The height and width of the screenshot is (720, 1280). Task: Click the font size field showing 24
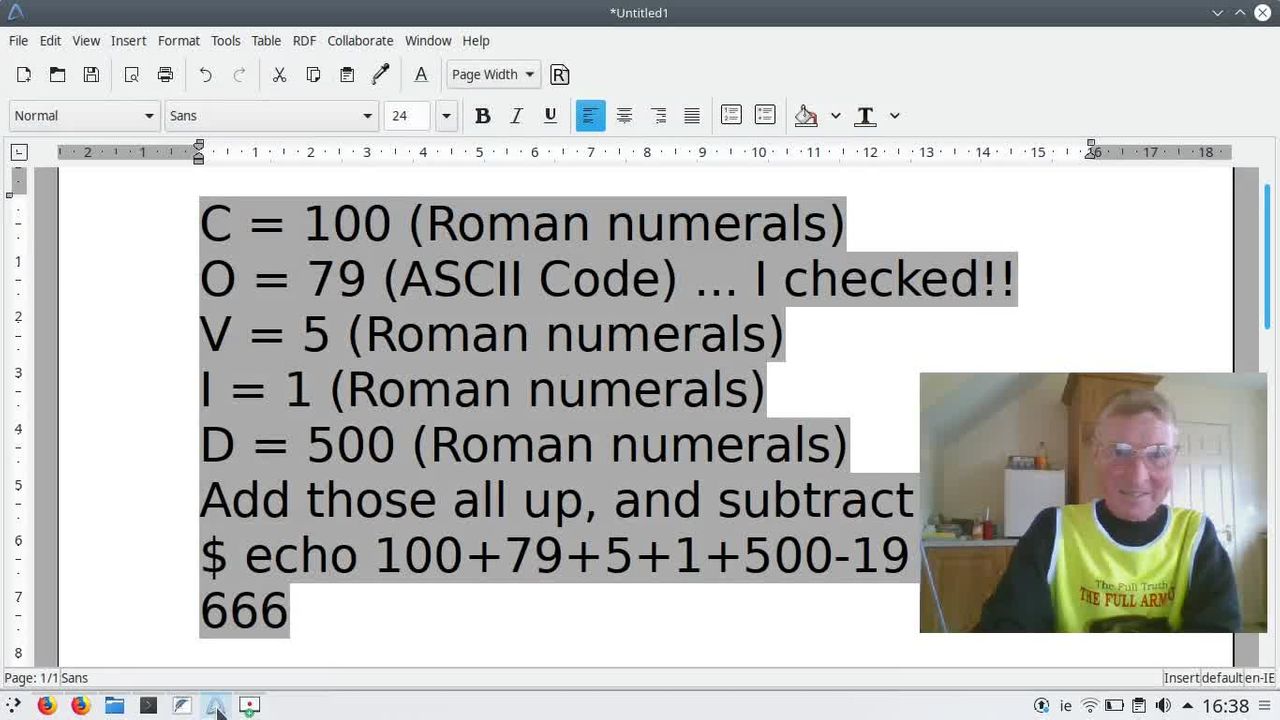pos(407,116)
